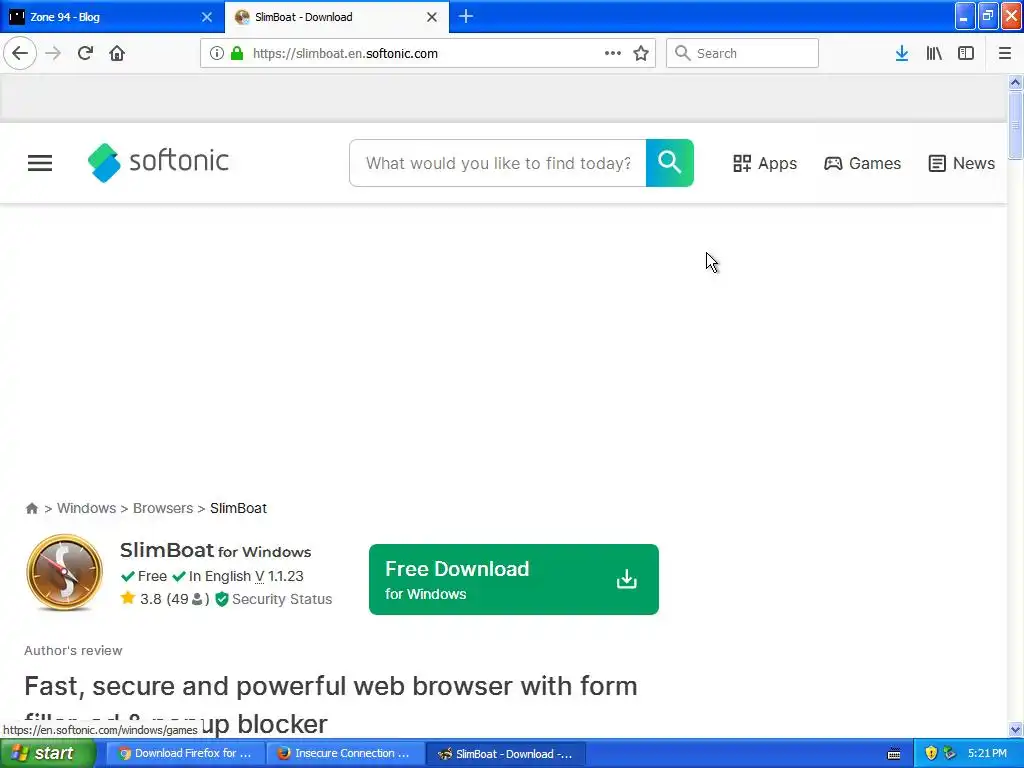Open the Windows start button

pos(48,754)
